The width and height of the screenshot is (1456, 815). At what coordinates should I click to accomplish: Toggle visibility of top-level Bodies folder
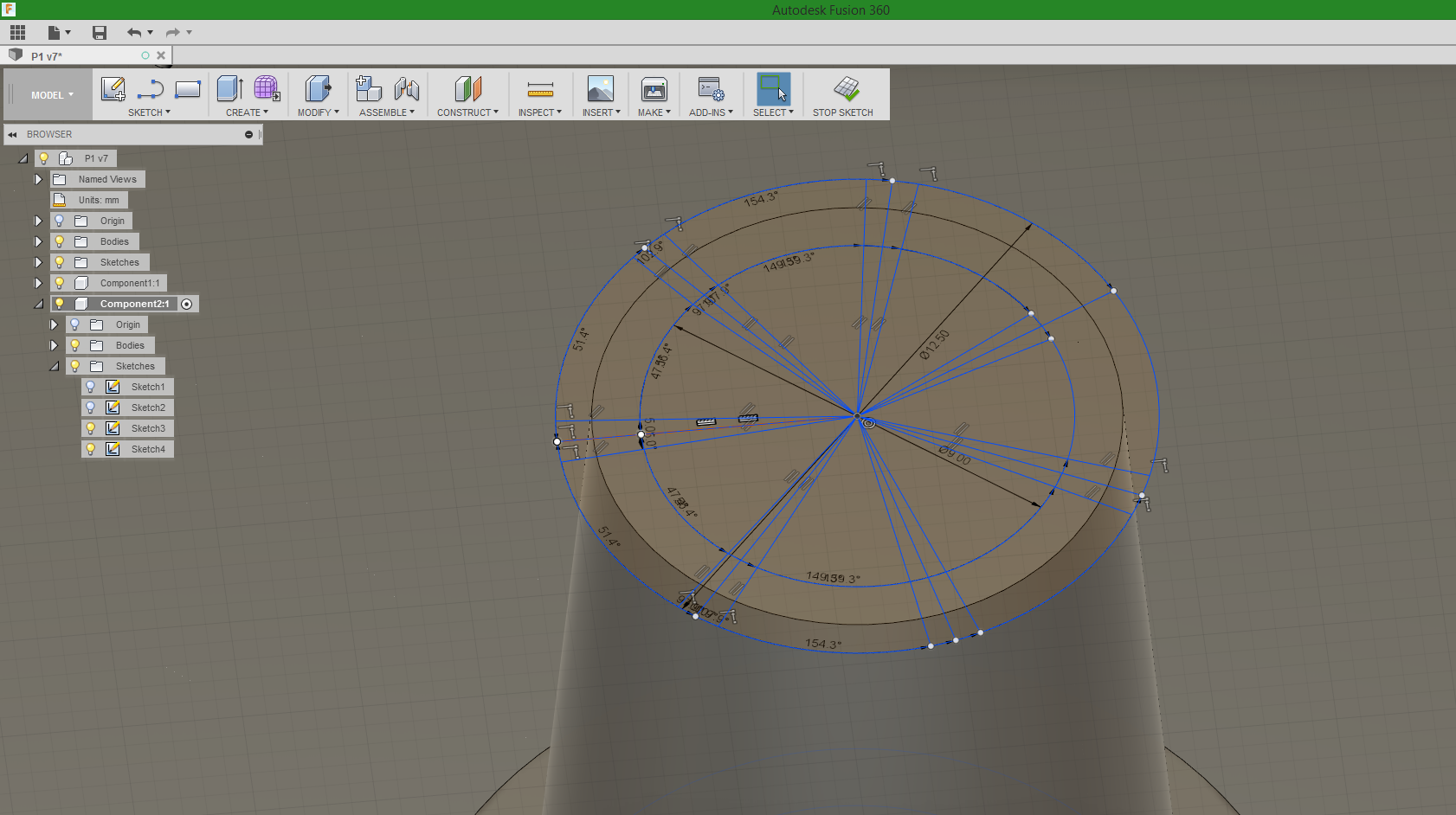pos(59,241)
